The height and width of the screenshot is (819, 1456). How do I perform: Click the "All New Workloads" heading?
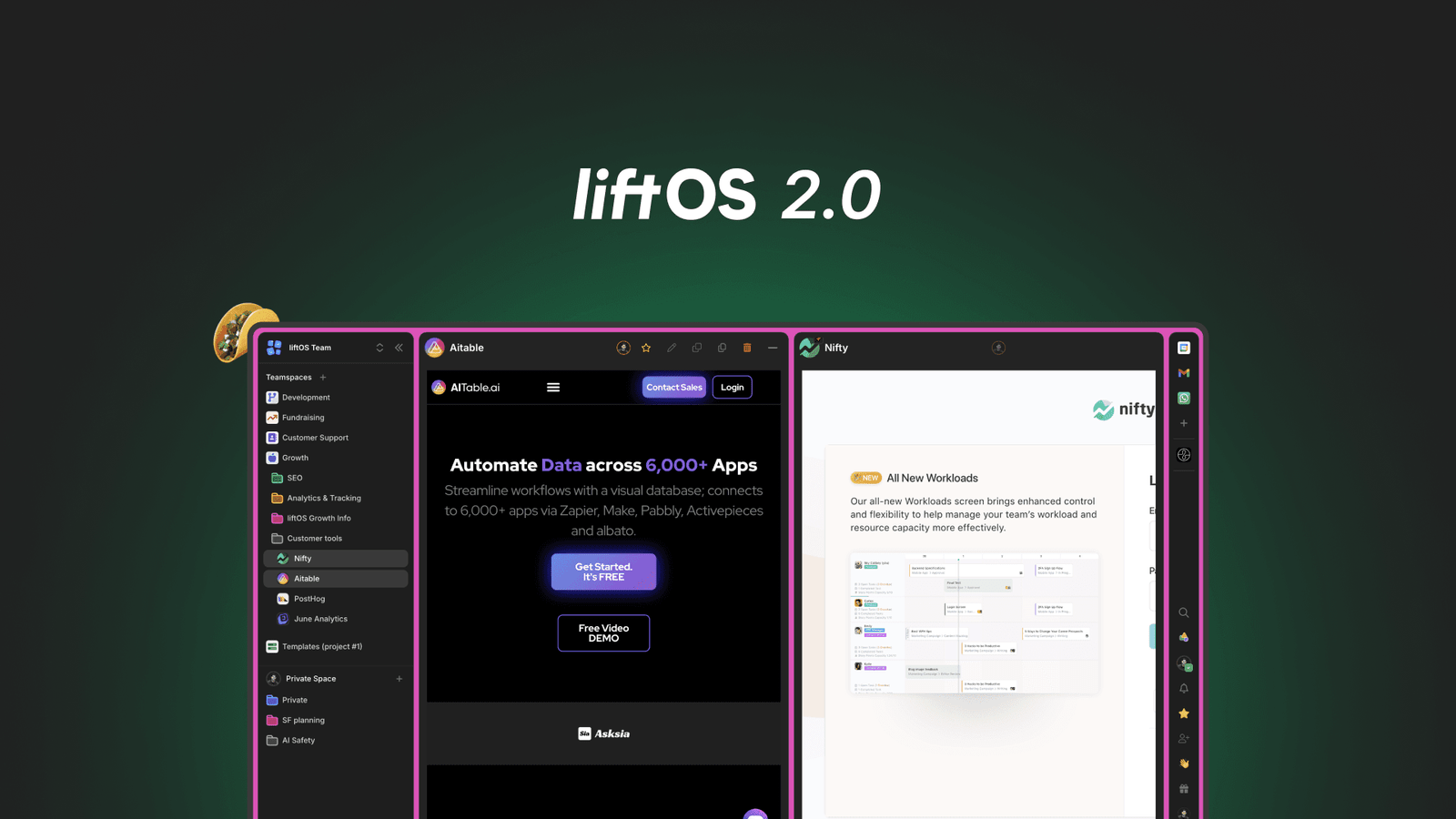click(x=933, y=478)
